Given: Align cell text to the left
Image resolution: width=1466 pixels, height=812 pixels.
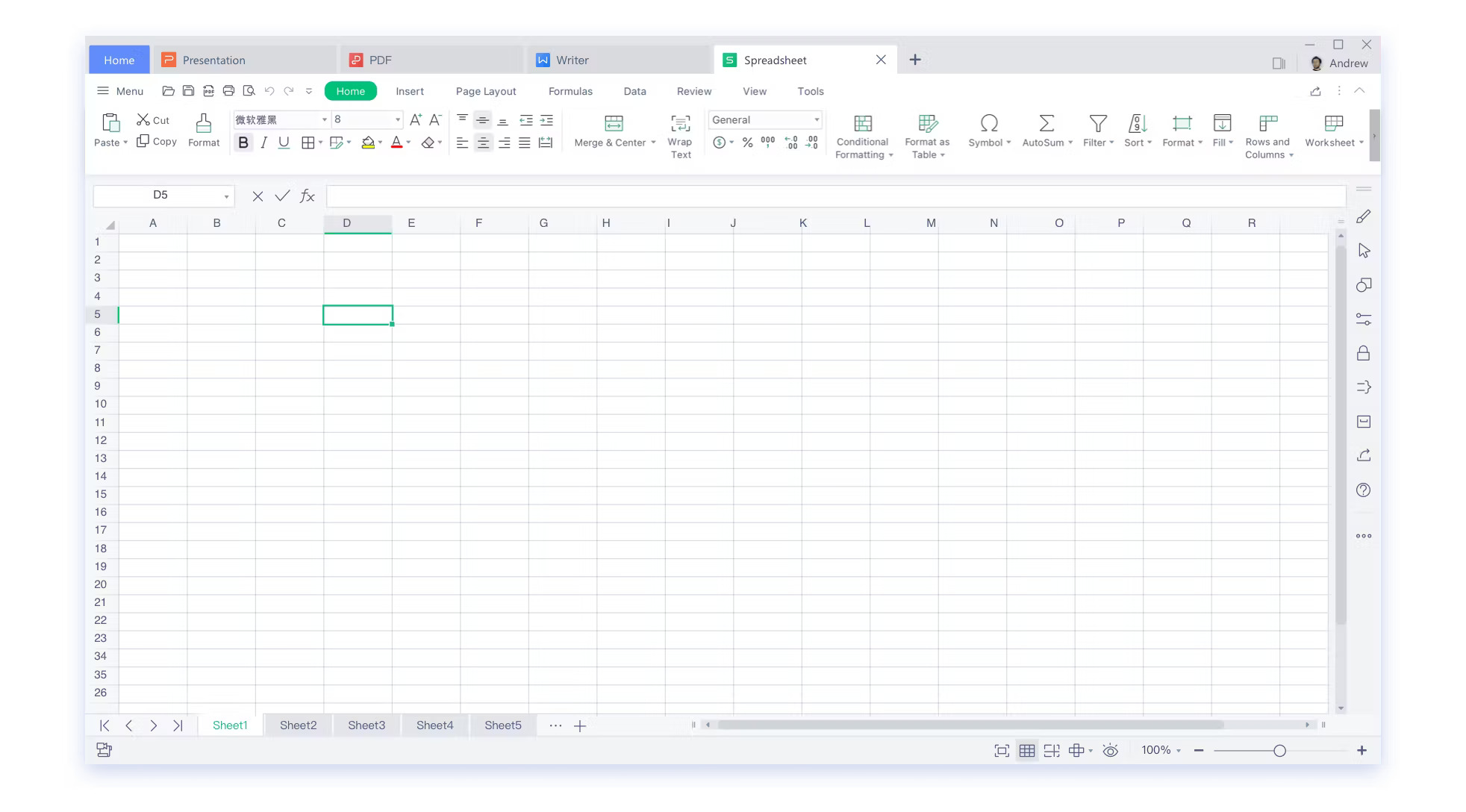Looking at the screenshot, I should [x=462, y=143].
